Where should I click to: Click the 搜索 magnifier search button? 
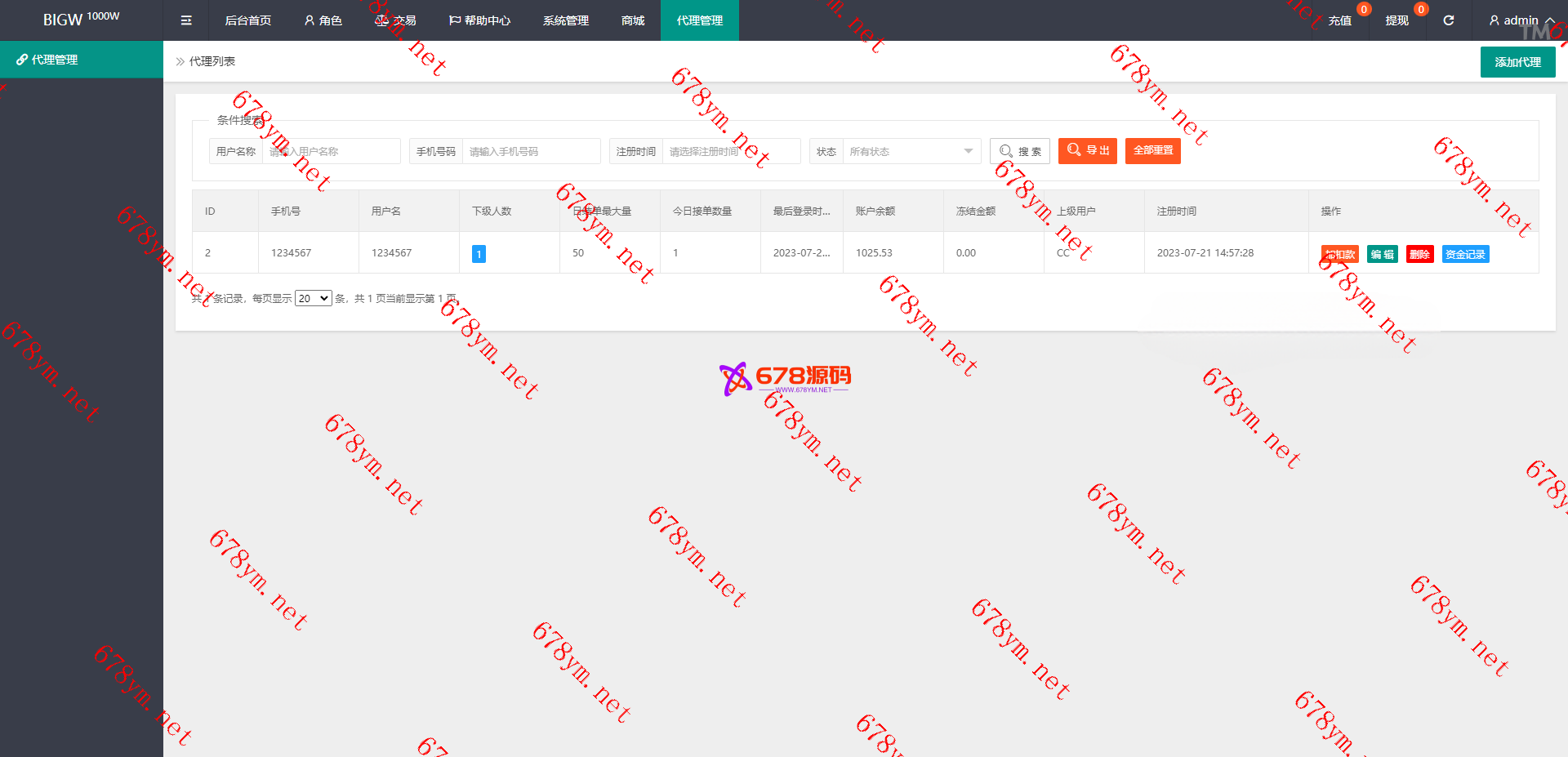[1020, 151]
